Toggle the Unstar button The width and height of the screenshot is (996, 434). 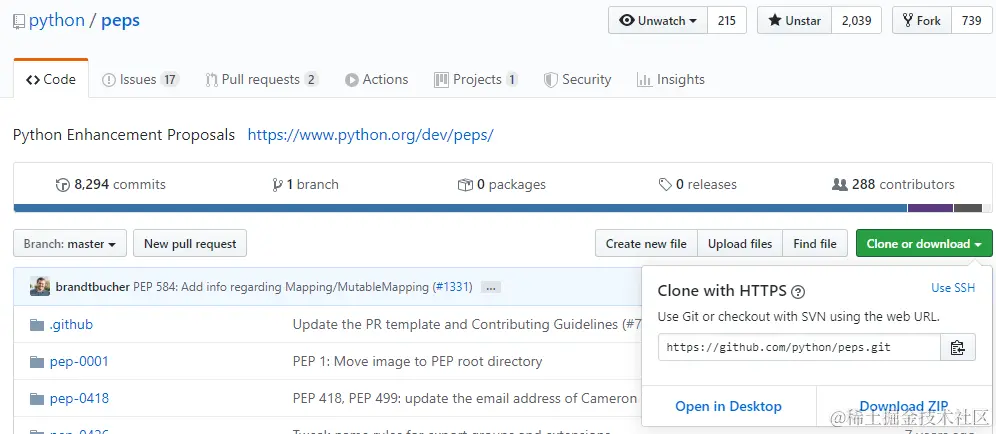pyautogui.click(x=794, y=21)
